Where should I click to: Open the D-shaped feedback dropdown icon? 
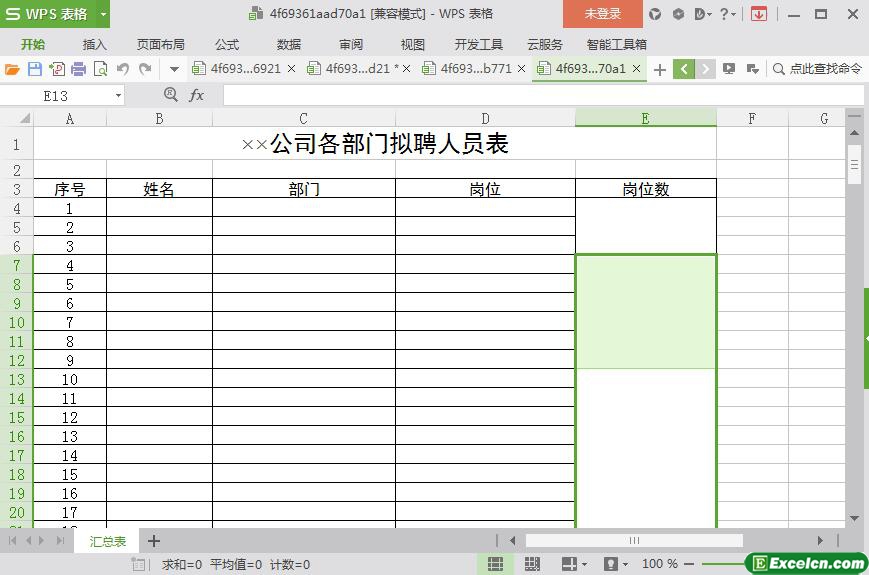click(703, 14)
